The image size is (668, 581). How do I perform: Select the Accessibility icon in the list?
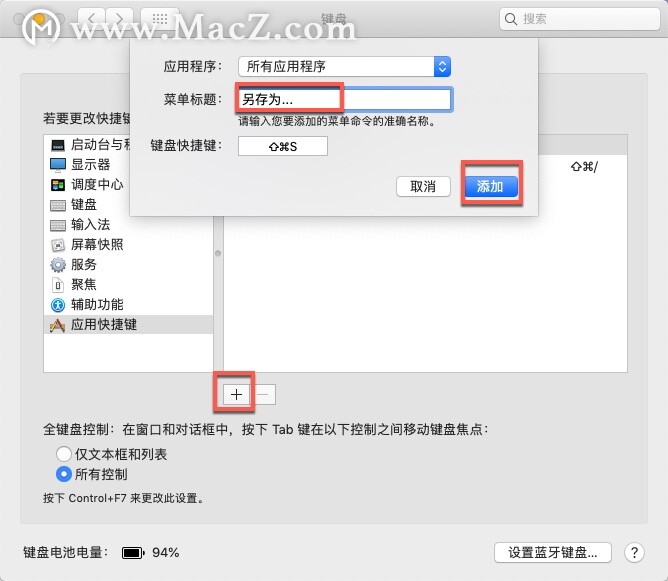point(58,305)
